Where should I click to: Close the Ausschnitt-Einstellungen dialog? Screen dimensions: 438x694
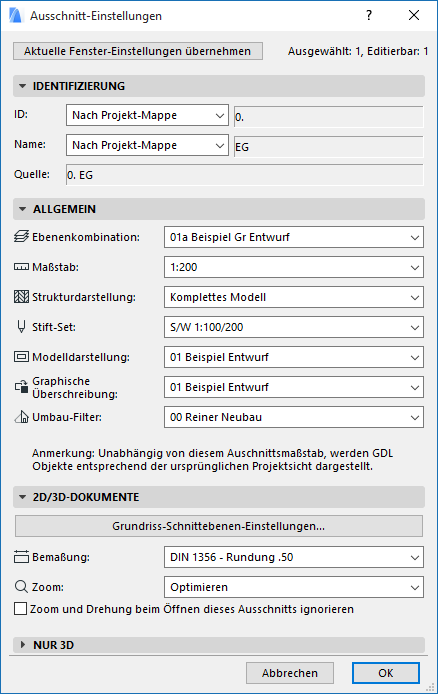tap(414, 15)
